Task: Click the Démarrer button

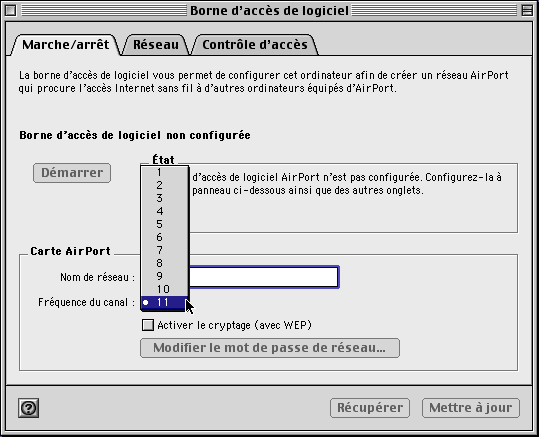Action: (x=72, y=173)
